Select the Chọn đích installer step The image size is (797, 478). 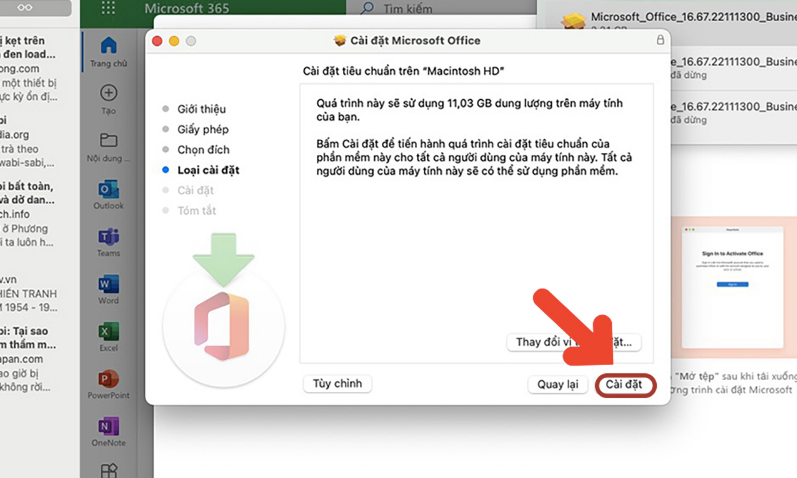coord(203,150)
